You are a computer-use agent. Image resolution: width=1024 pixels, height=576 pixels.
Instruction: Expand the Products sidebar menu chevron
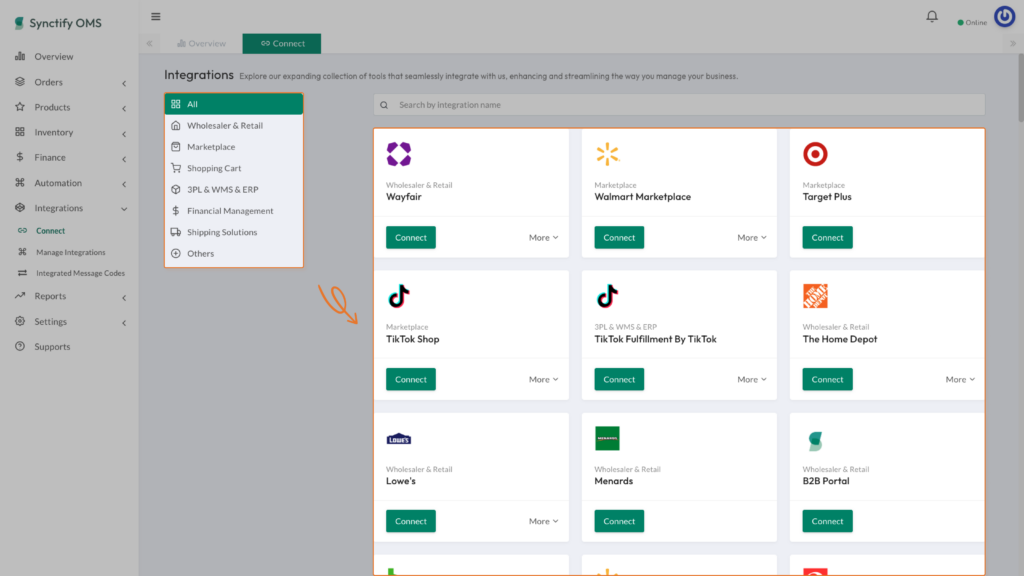[x=124, y=108]
